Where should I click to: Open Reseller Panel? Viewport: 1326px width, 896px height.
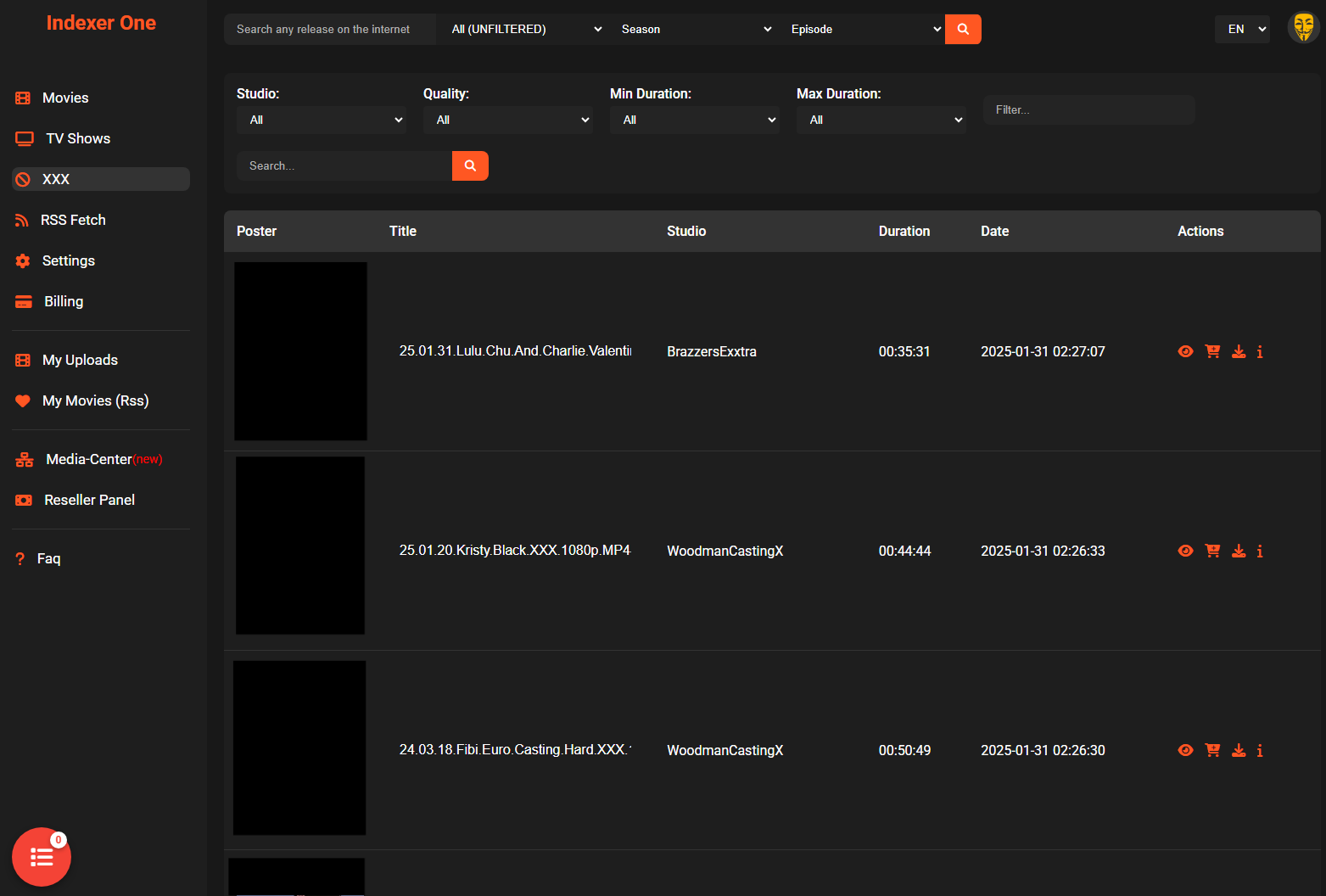89,500
